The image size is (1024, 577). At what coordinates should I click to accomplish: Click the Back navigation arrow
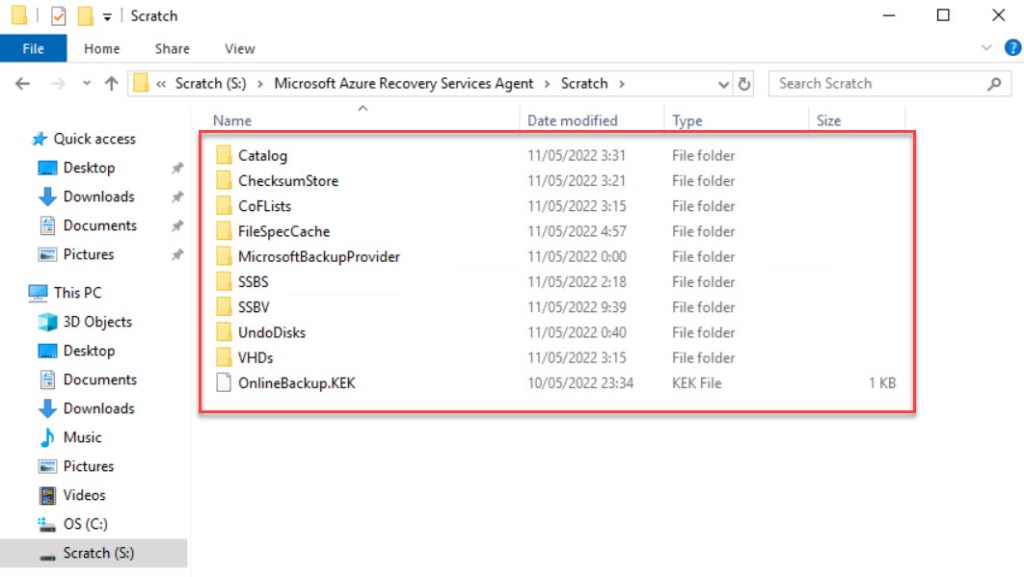click(22, 84)
